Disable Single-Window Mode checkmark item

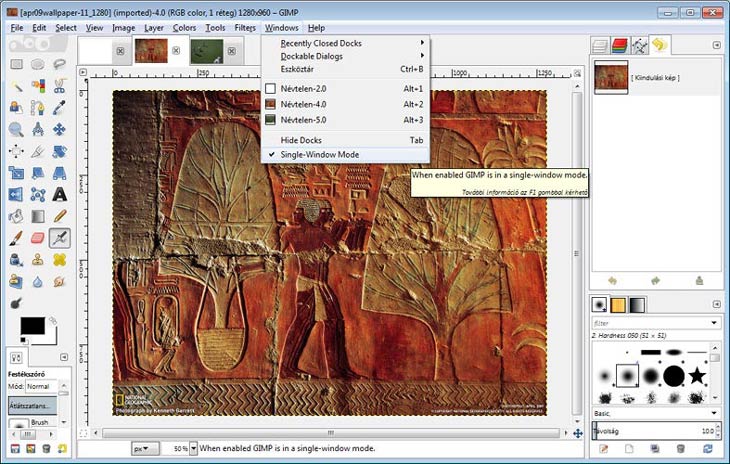pos(319,155)
